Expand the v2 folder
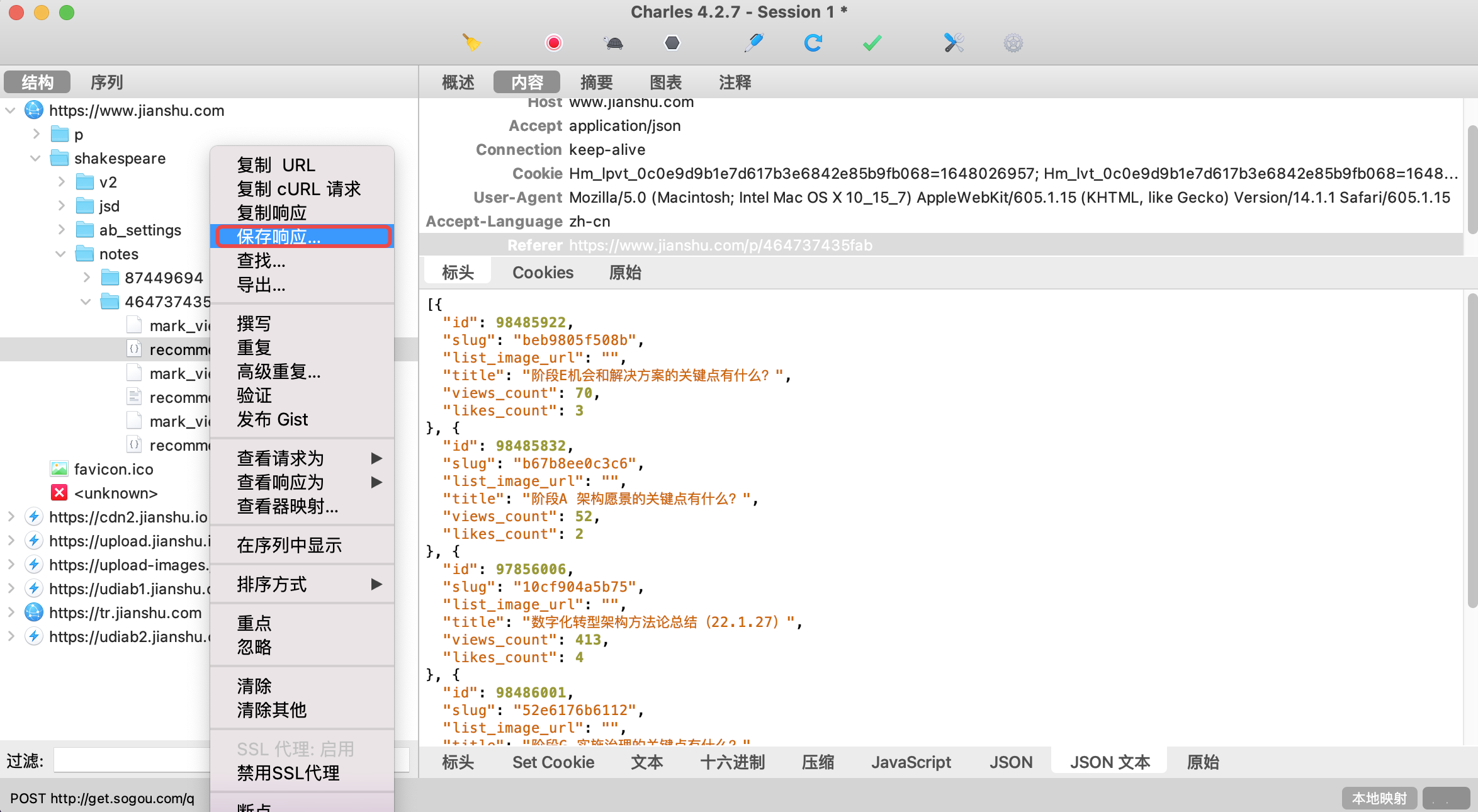Image resolution: width=1478 pixels, height=812 pixels. point(61,182)
